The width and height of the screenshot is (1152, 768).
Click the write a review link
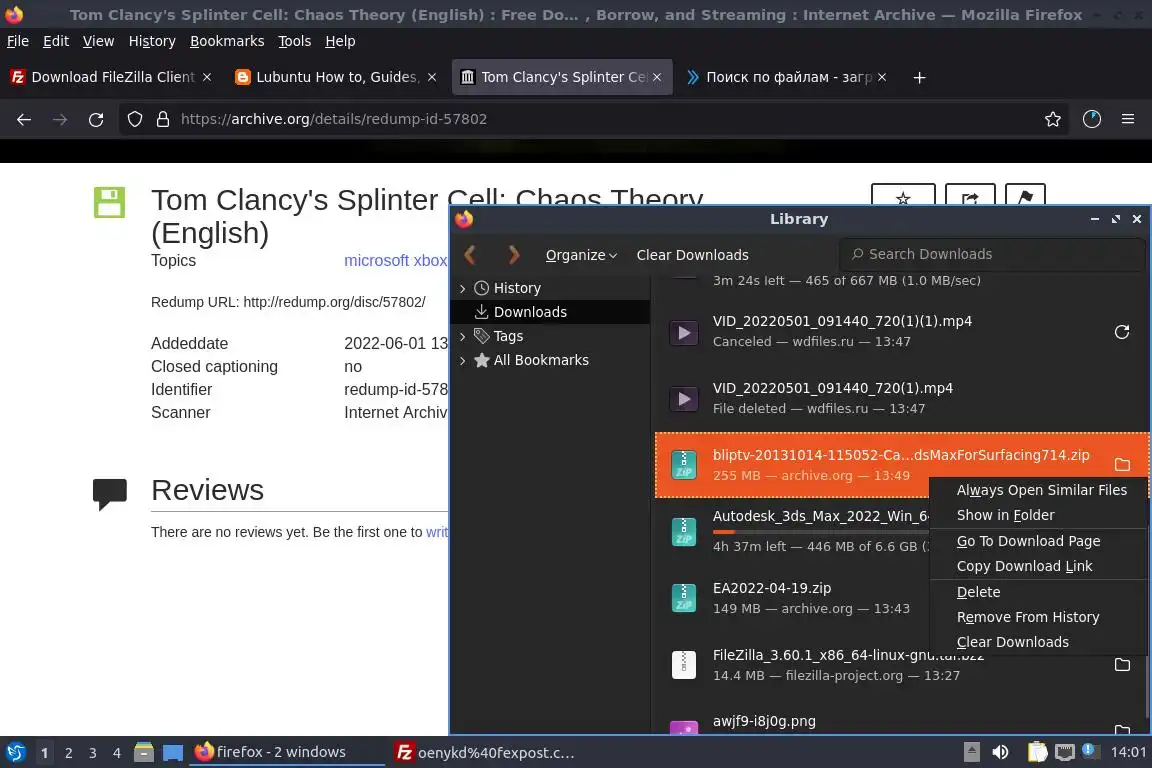click(x=436, y=532)
